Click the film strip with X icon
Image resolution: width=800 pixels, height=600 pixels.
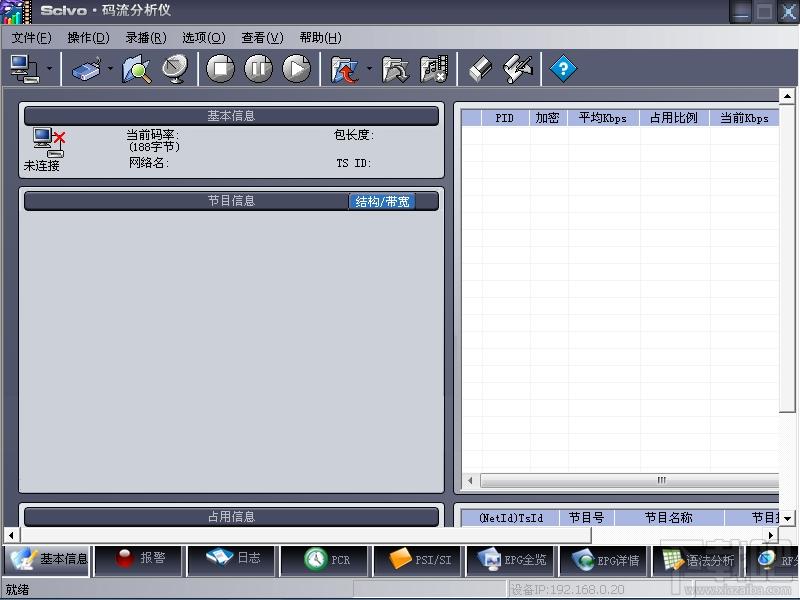pos(434,68)
